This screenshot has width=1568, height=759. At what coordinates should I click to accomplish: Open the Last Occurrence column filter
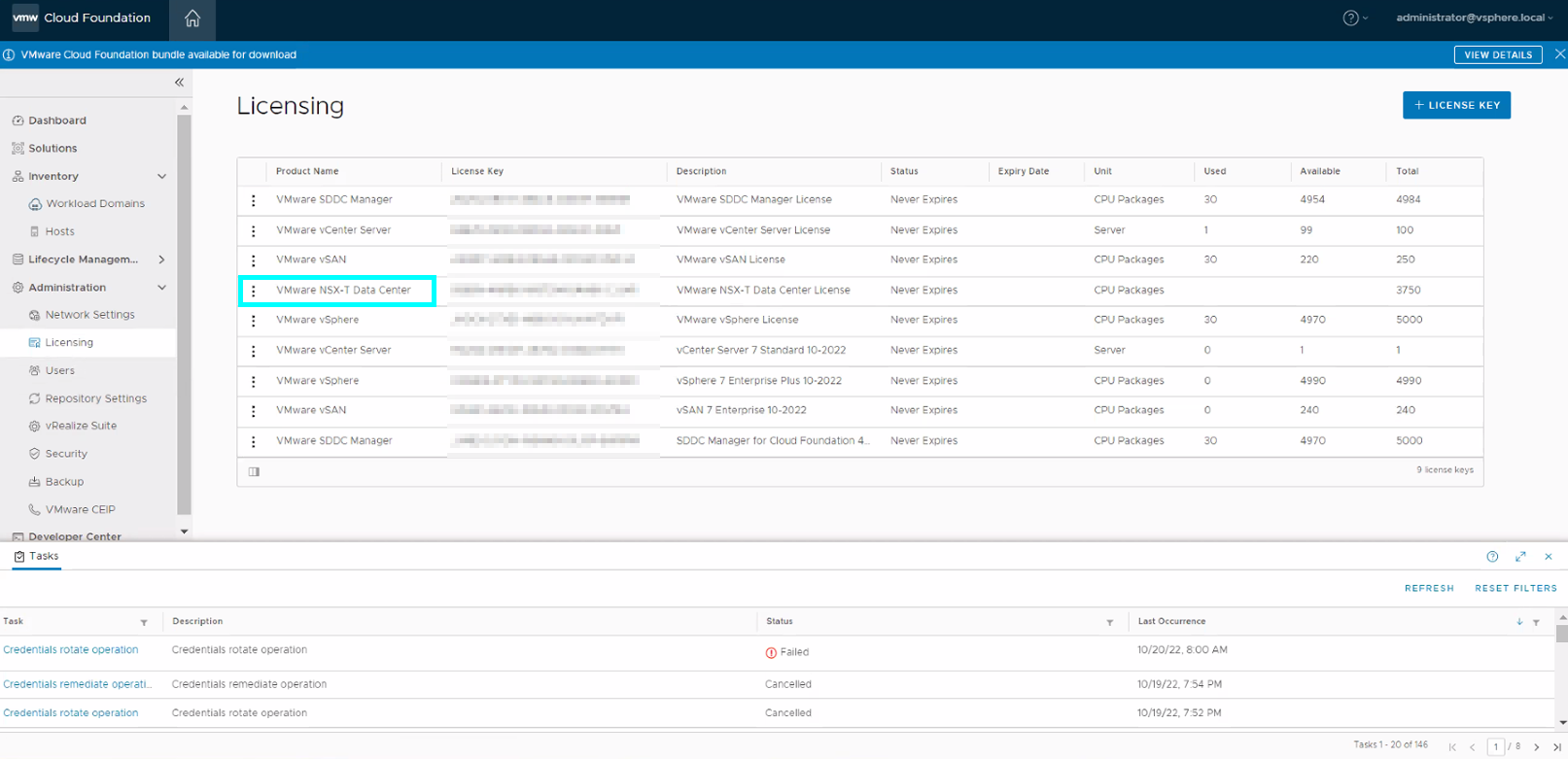tap(1536, 622)
